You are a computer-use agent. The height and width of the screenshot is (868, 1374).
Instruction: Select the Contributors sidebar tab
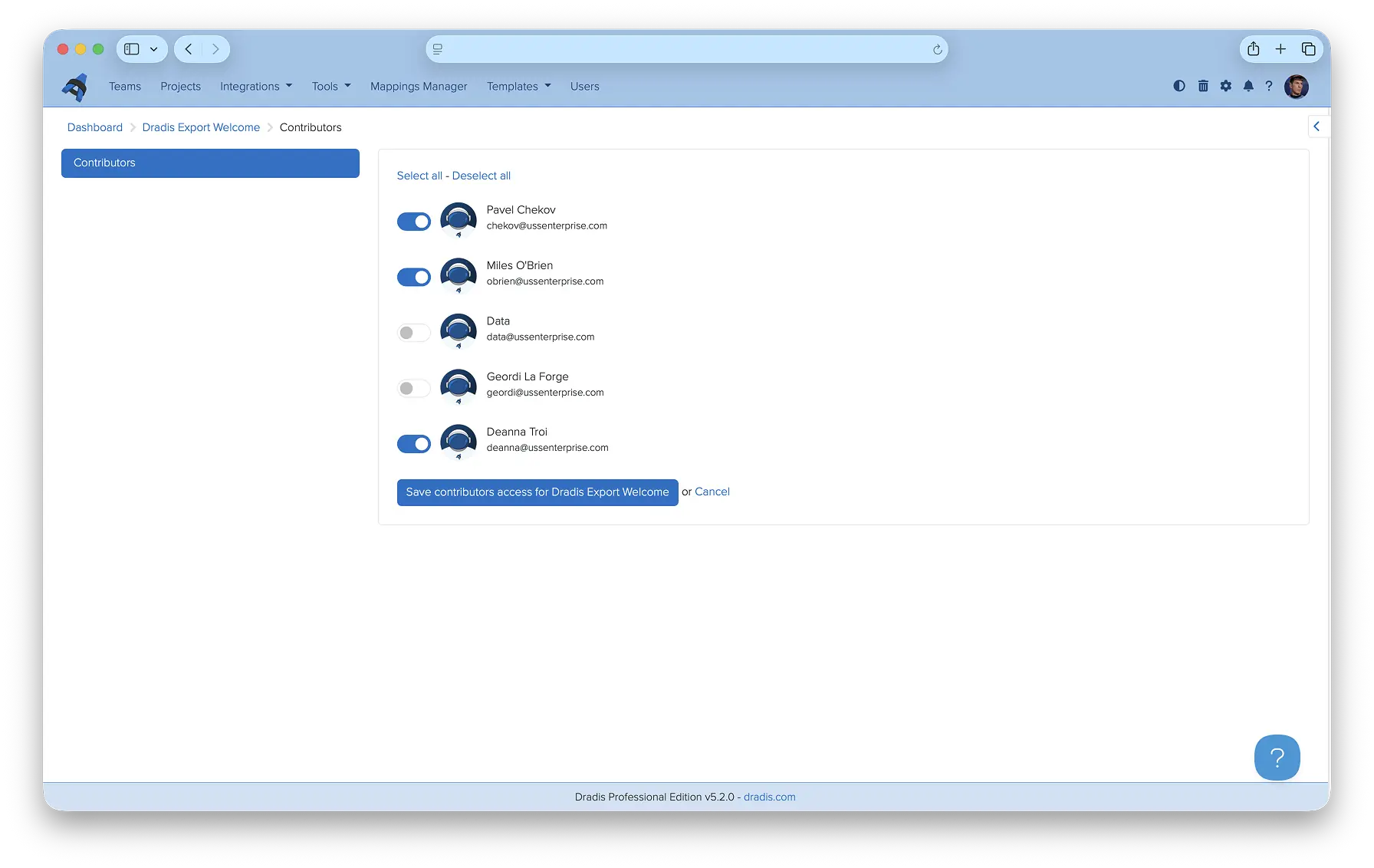point(210,163)
